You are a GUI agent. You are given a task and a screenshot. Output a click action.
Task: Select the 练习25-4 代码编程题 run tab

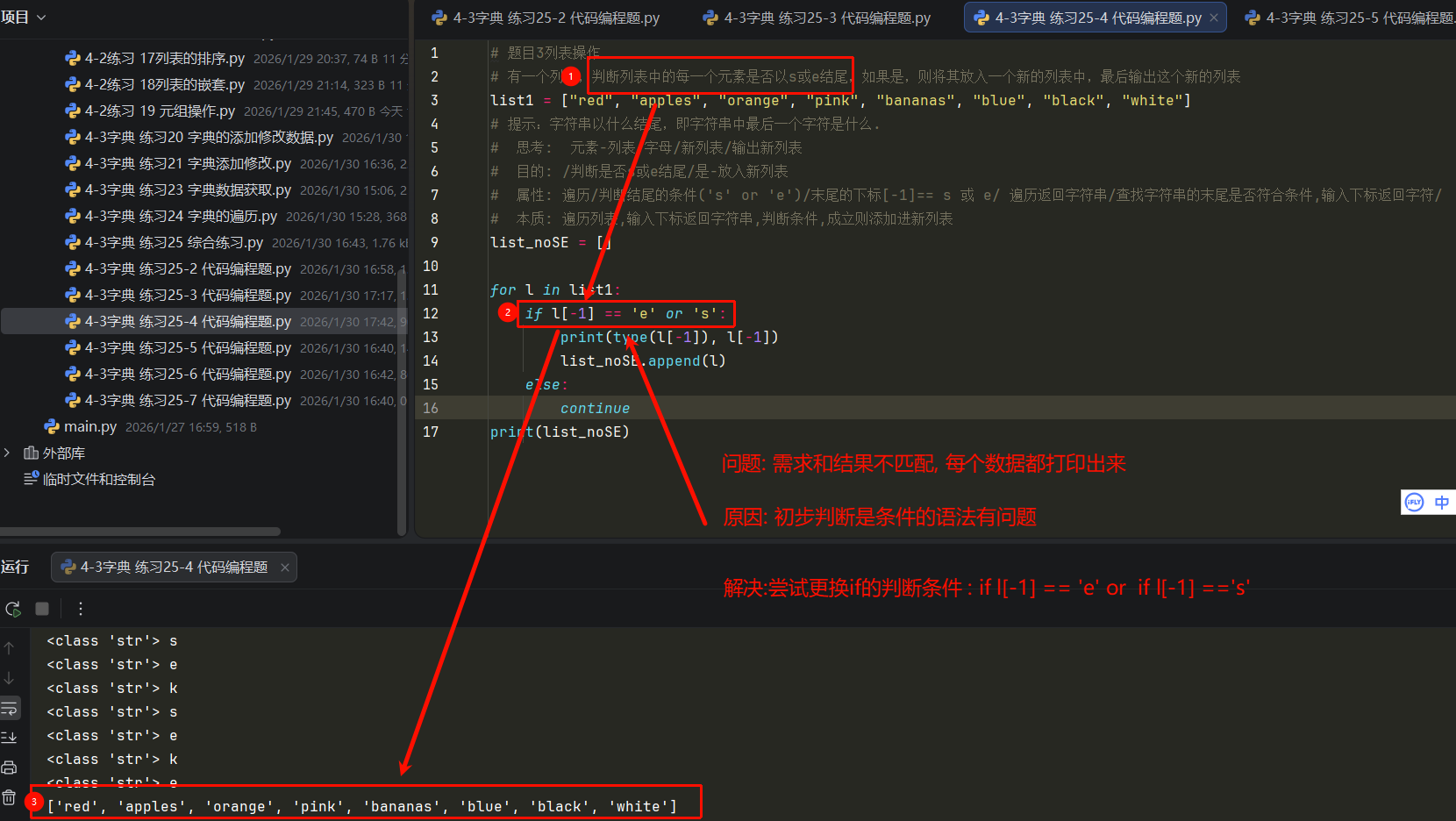coord(174,568)
